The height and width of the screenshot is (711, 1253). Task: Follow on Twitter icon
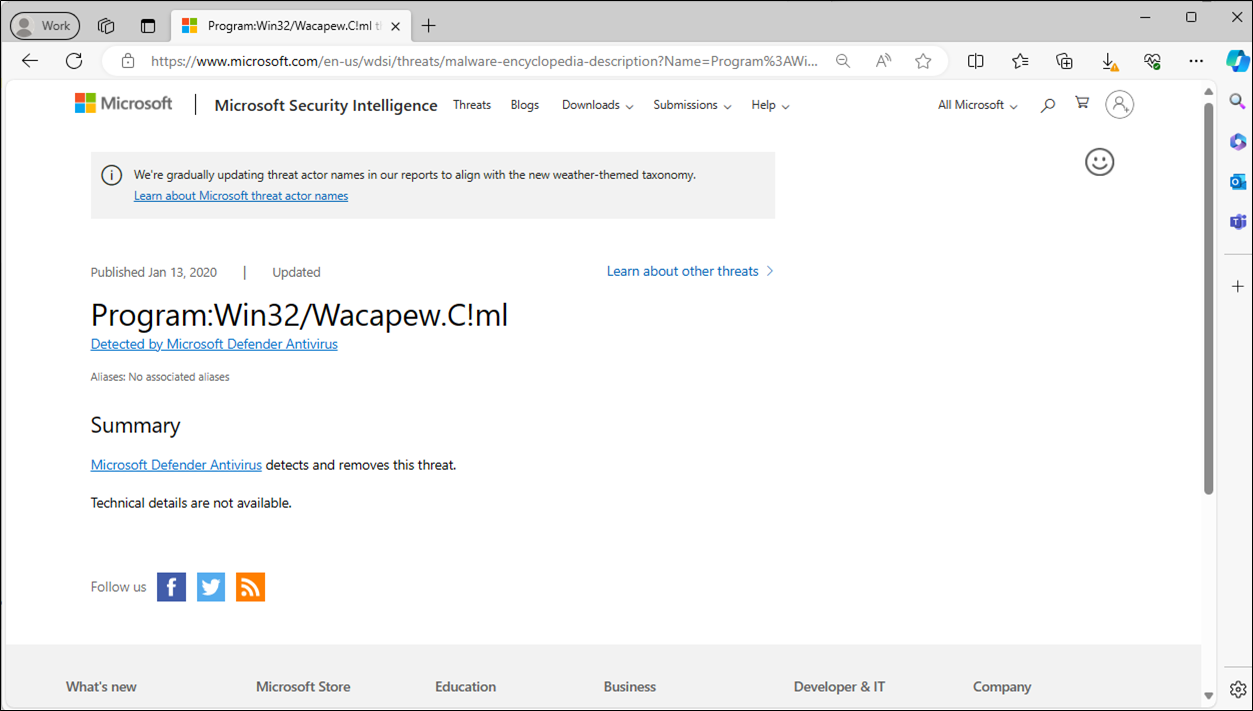click(211, 587)
